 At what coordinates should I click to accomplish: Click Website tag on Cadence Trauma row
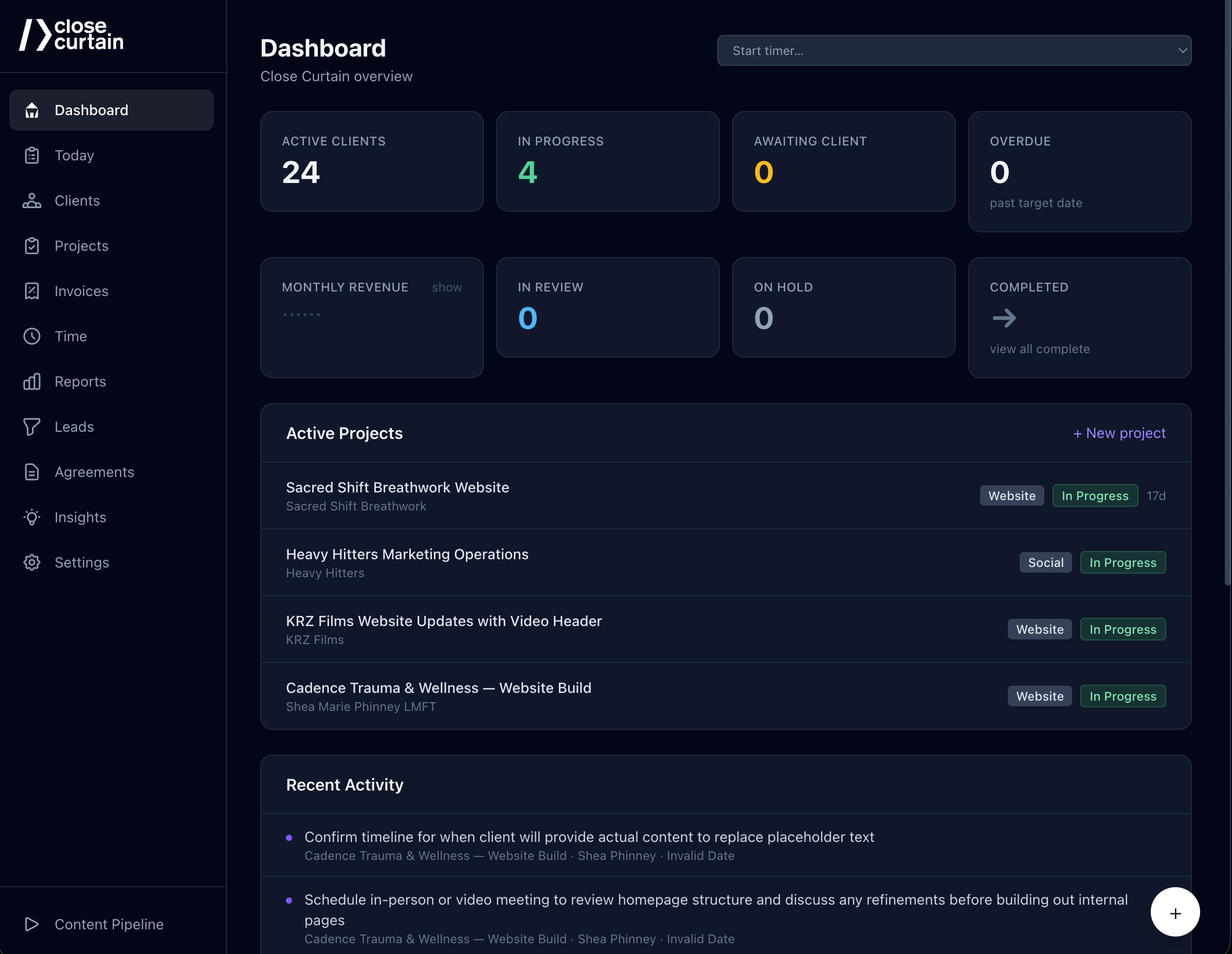[x=1040, y=696]
